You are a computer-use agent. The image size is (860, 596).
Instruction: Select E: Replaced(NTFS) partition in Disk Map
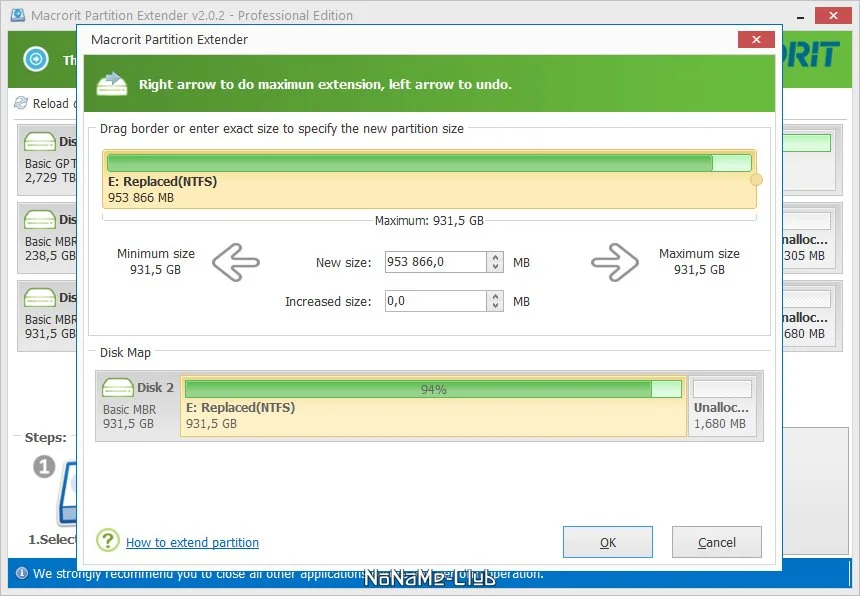(433, 406)
